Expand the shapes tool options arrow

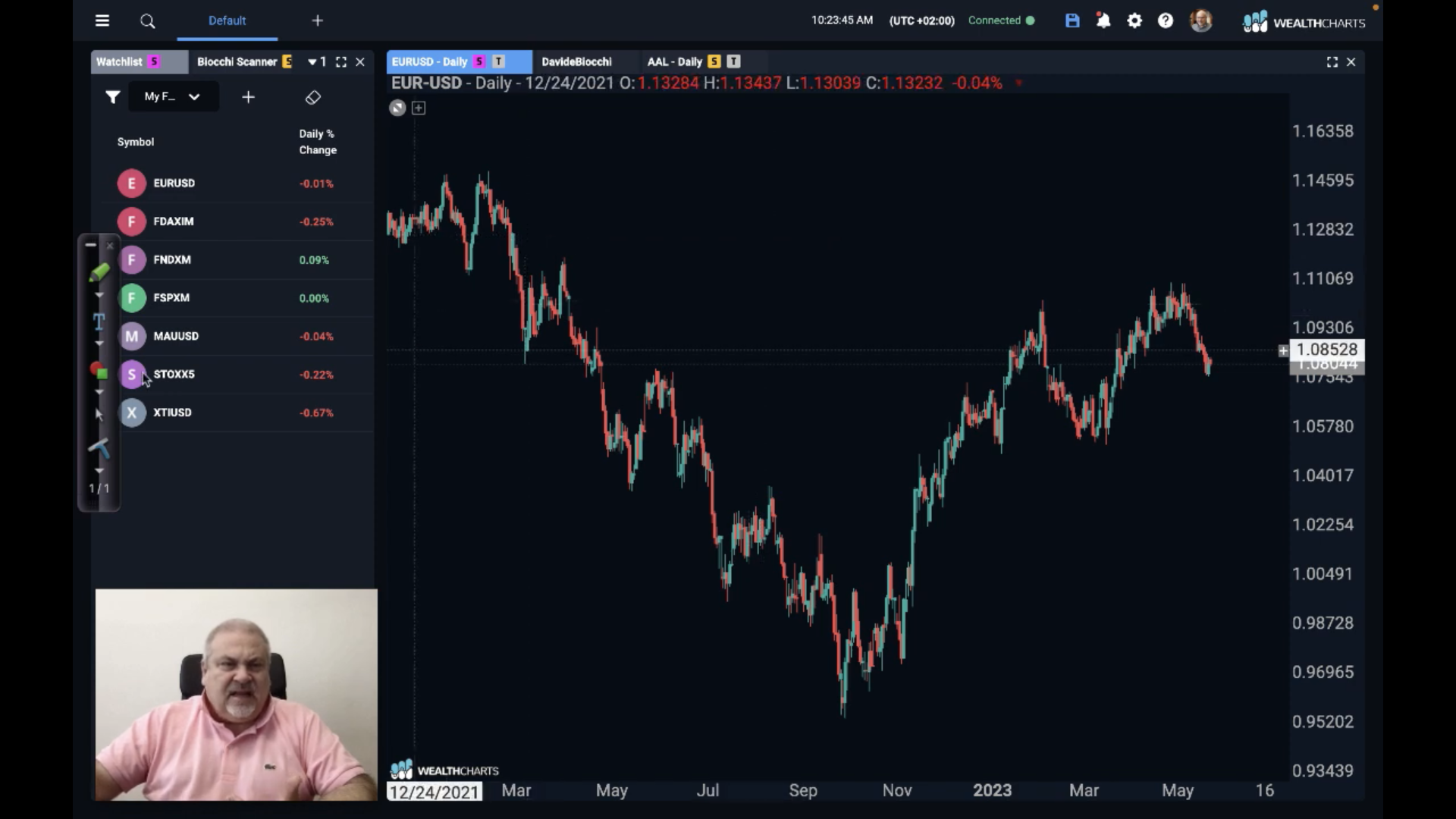pyautogui.click(x=99, y=392)
